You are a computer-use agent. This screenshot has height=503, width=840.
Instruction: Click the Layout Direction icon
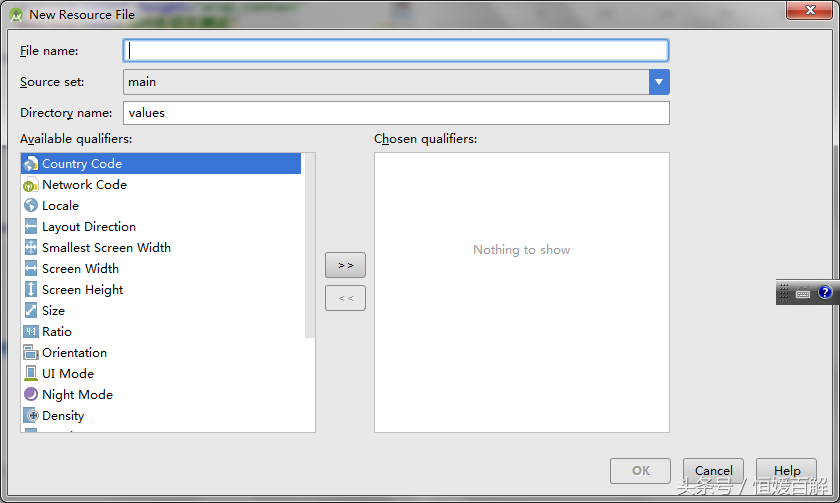point(31,227)
